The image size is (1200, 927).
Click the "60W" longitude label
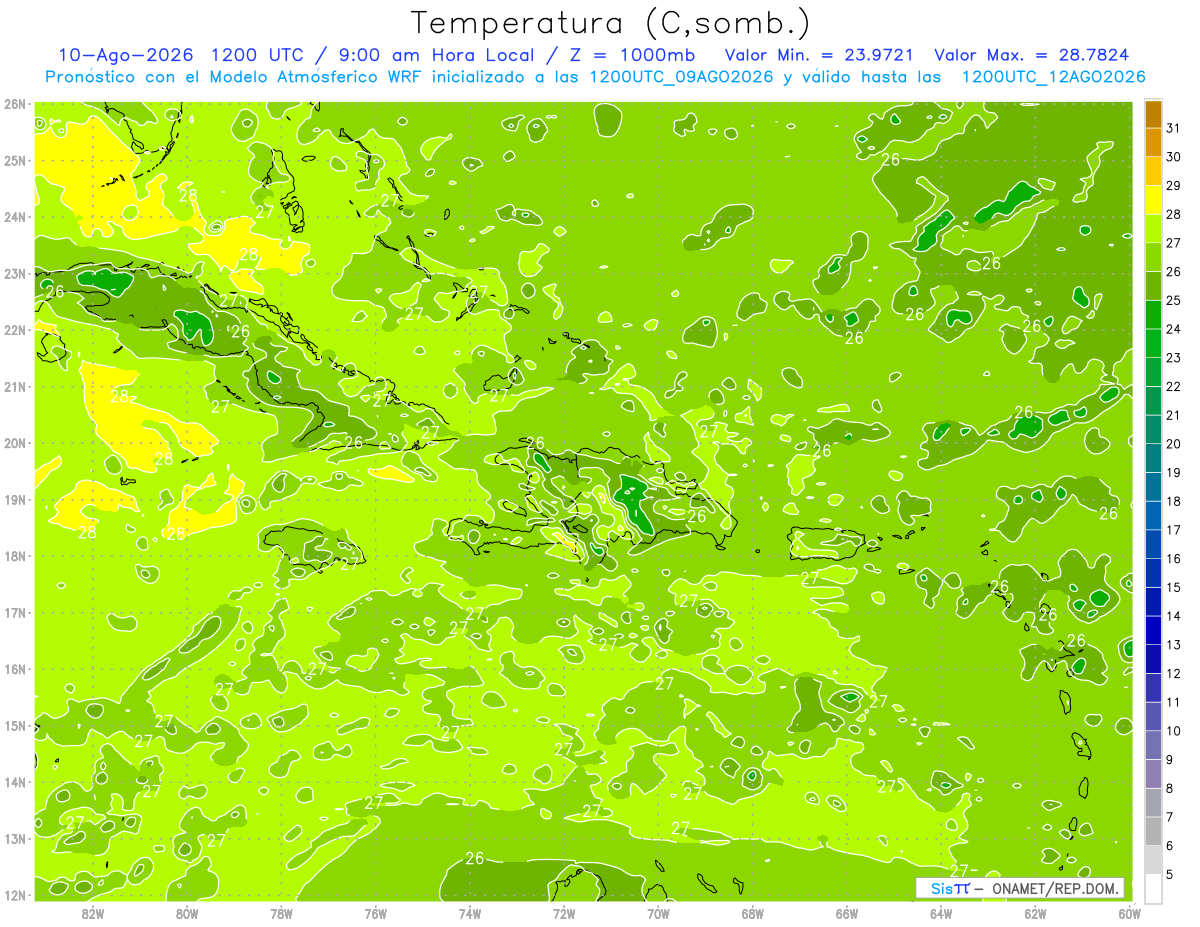[x=1129, y=912]
